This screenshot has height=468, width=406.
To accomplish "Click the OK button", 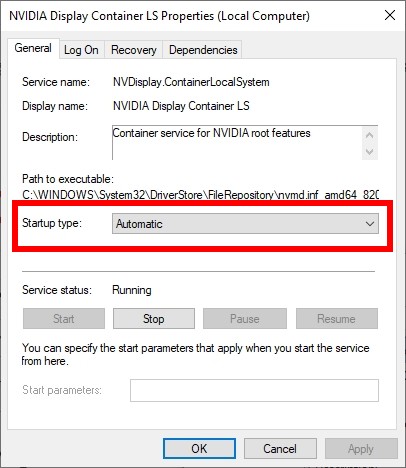I will point(199,448).
